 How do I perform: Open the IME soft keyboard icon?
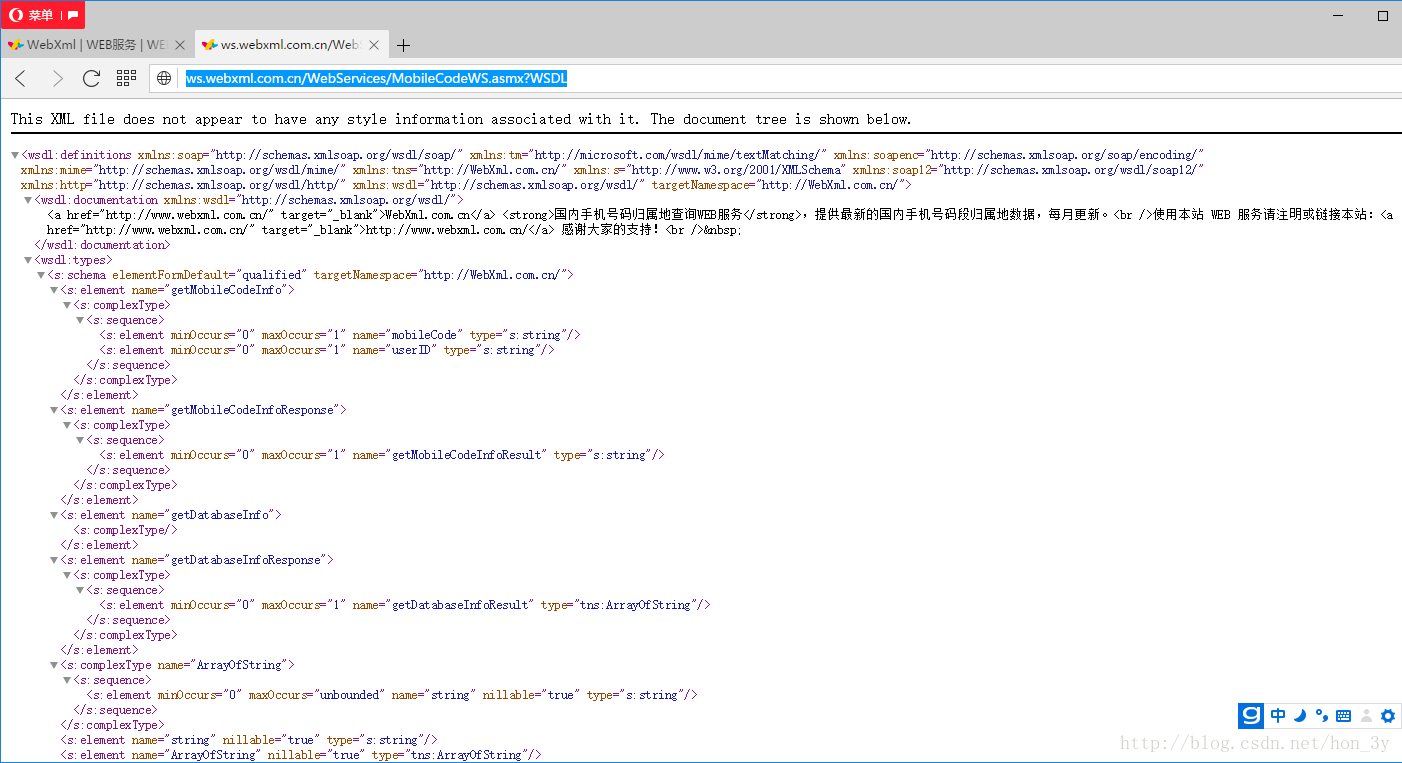pyautogui.click(x=1343, y=716)
